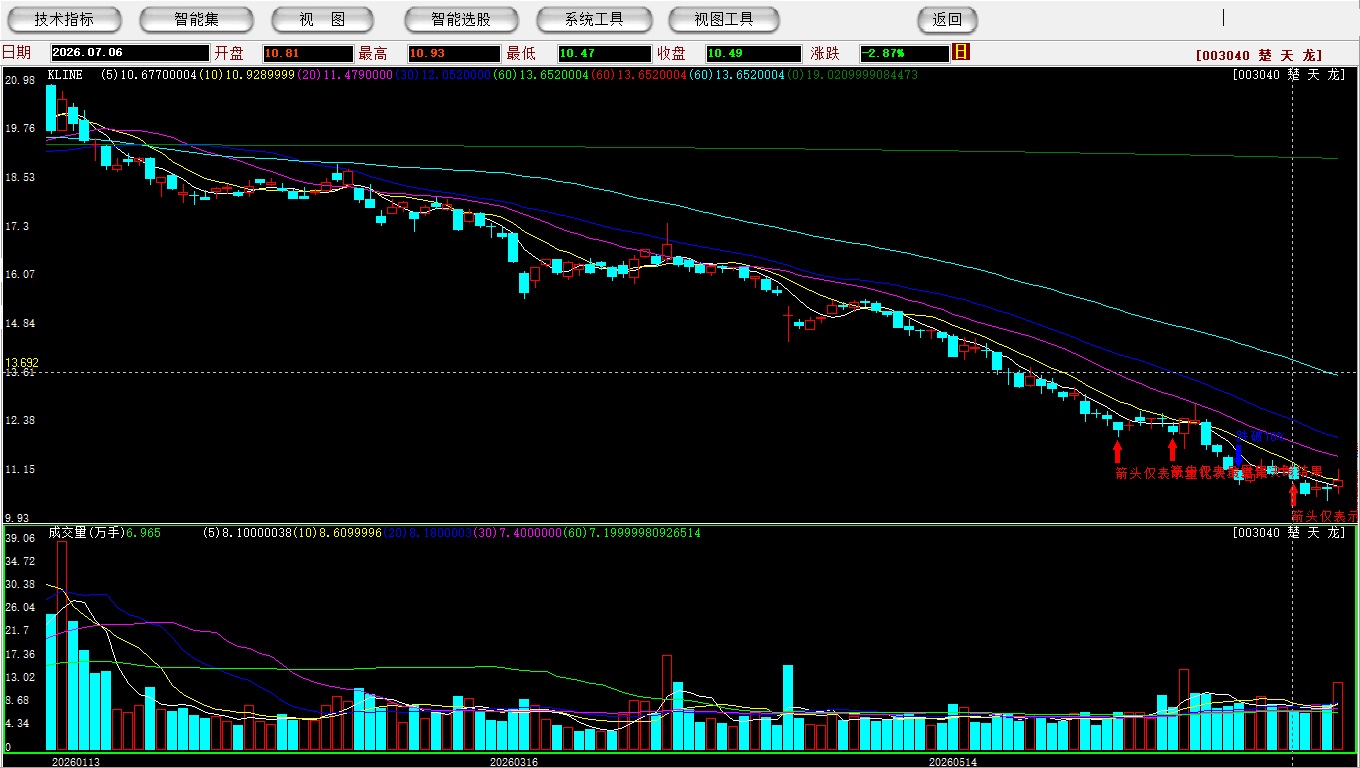Viewport: 1360px width, 768px height.
Task: Click the green (0) value 19.0209999084473
Action: click(x=853, y=74)
